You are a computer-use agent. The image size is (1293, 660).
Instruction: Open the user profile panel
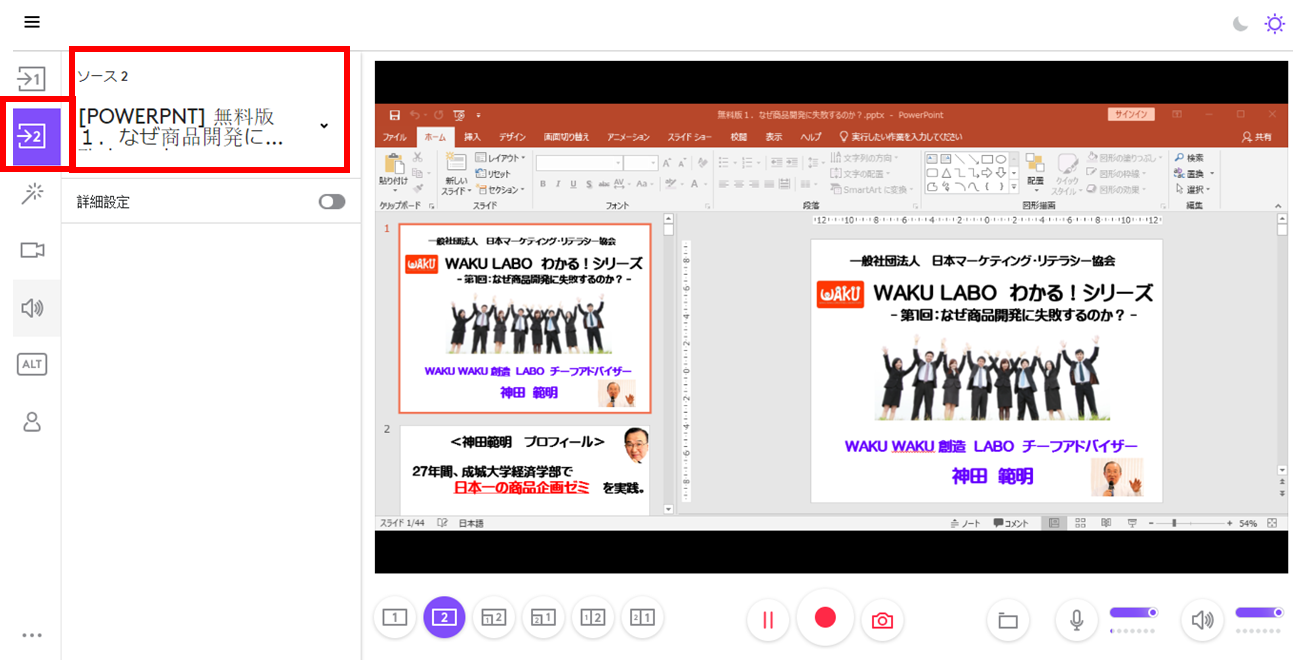[x=32, y=421]
